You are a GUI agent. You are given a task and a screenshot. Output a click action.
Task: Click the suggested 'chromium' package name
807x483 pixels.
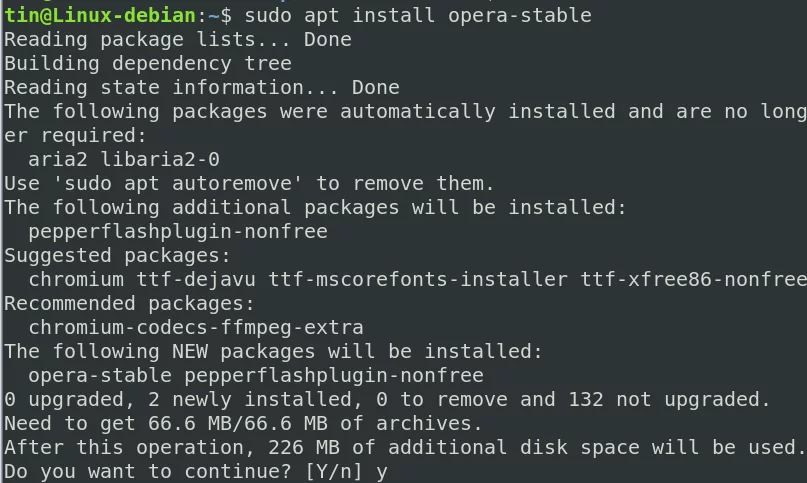pos(76,279)
